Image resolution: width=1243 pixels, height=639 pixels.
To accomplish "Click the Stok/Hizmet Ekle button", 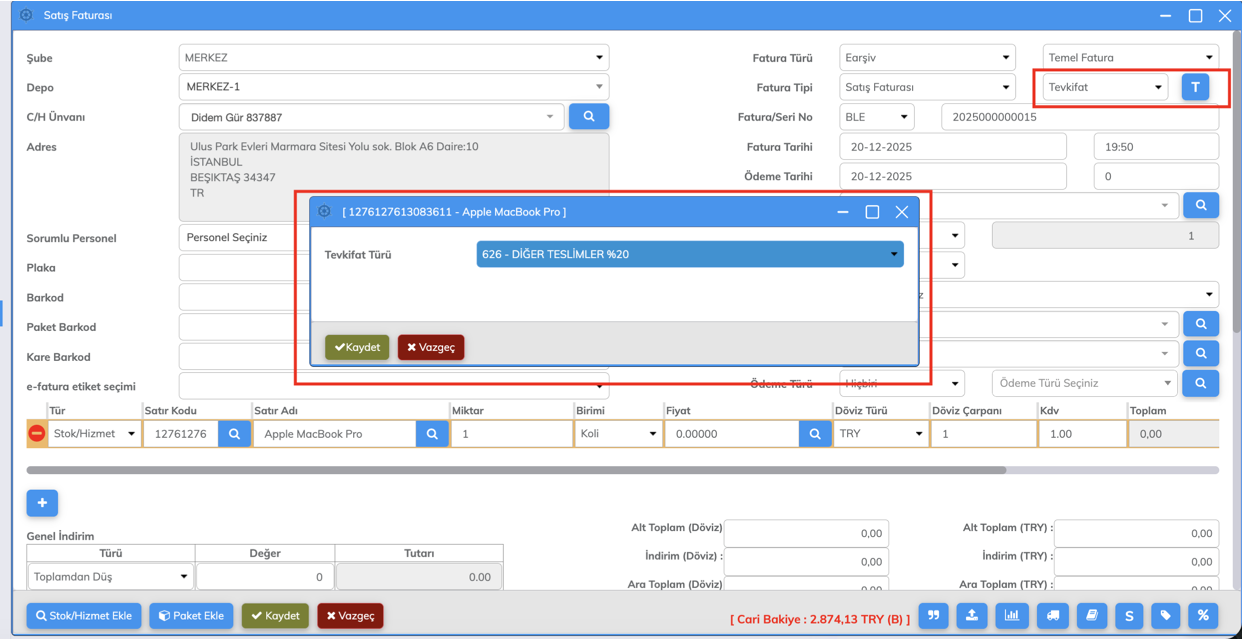I will tap(84, 616).
